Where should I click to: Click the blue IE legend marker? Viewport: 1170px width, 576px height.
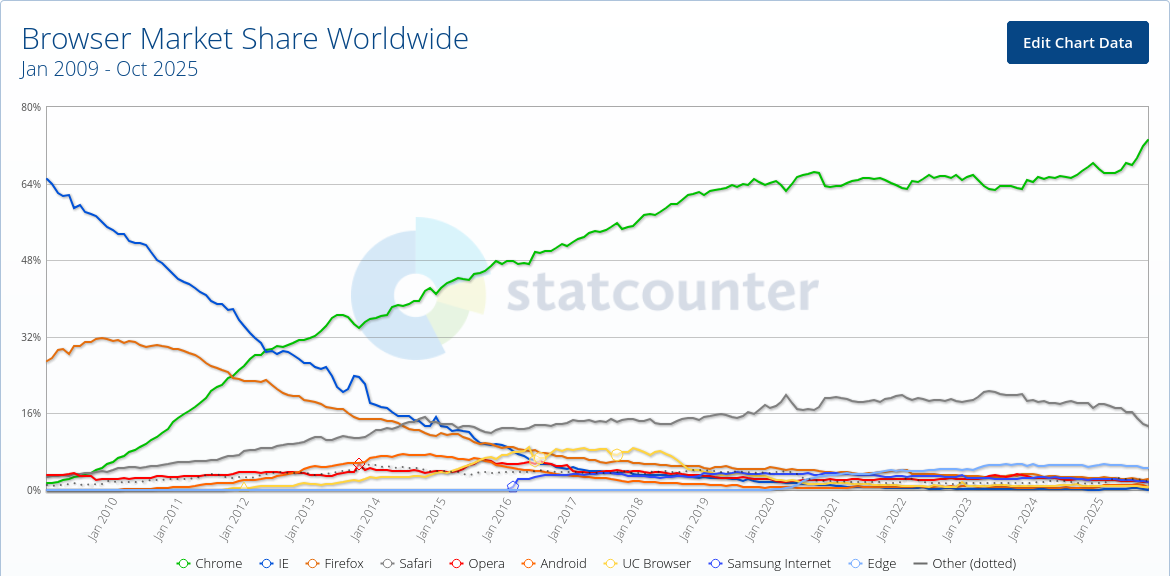pos(265,564)
